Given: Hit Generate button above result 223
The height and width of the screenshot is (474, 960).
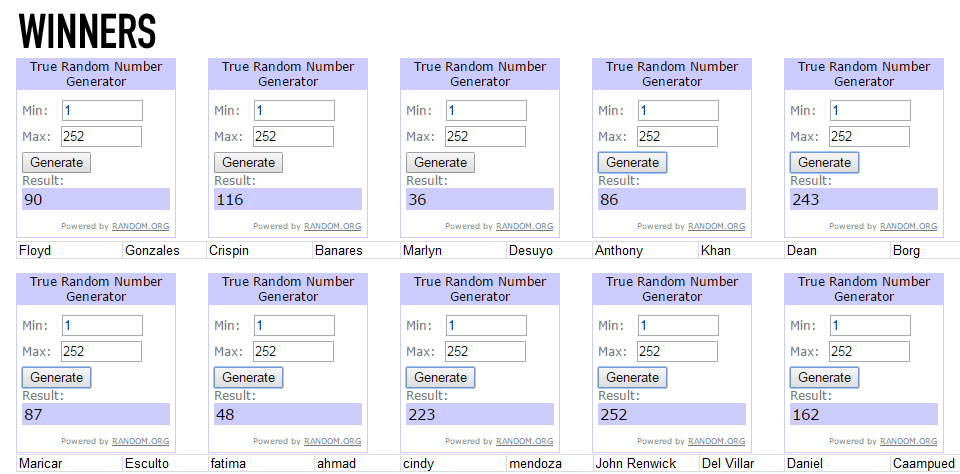Looking at the screenshot, I should click(x=440, y=378).
